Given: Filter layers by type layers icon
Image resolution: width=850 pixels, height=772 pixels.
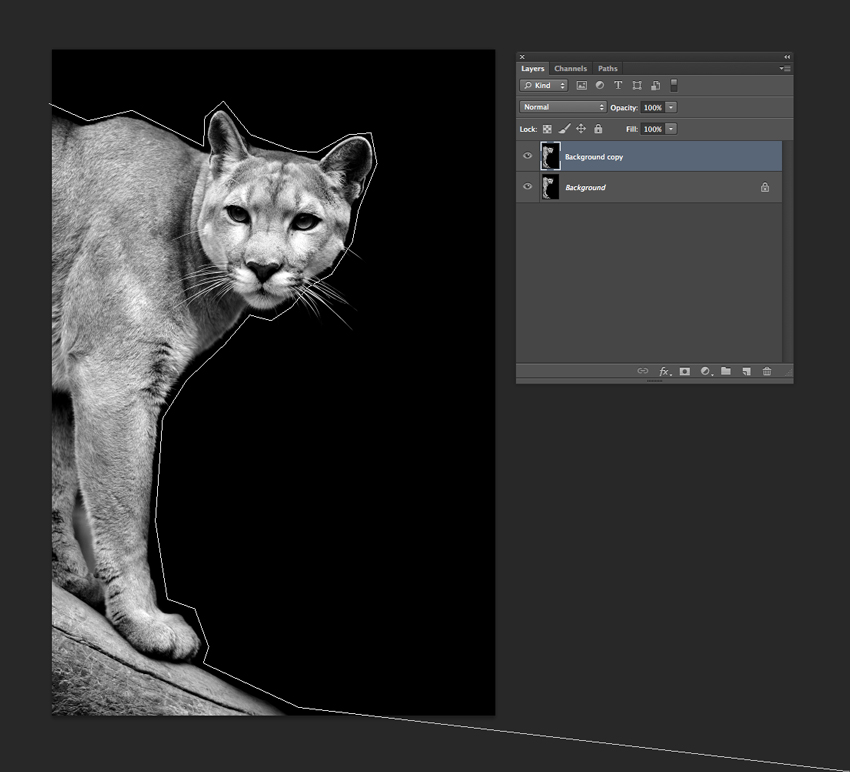Looking at the screenshot, I should point(618,85).
